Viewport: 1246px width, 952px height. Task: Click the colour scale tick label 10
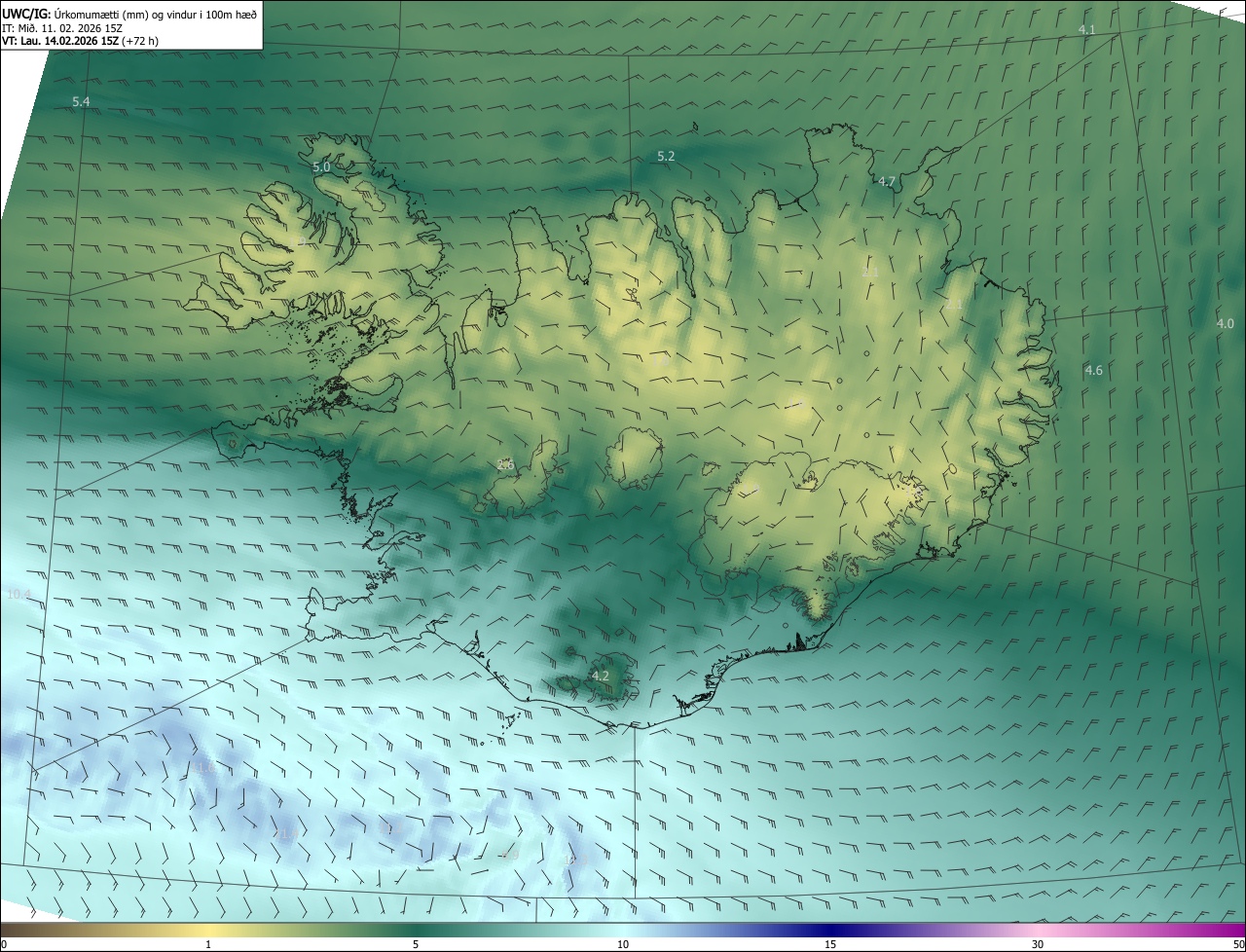coord(623,944)
